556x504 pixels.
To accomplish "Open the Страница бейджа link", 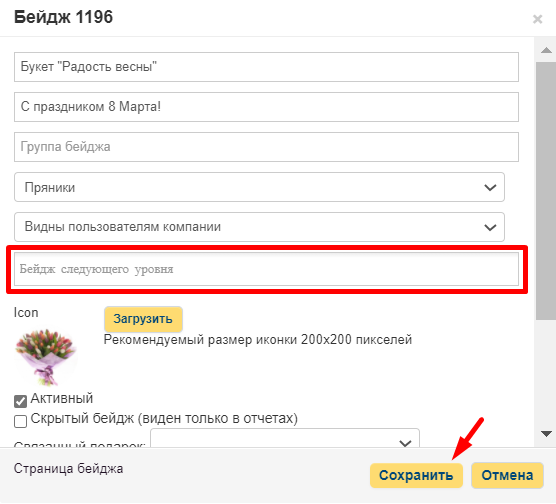I will (x=68, y=469).
